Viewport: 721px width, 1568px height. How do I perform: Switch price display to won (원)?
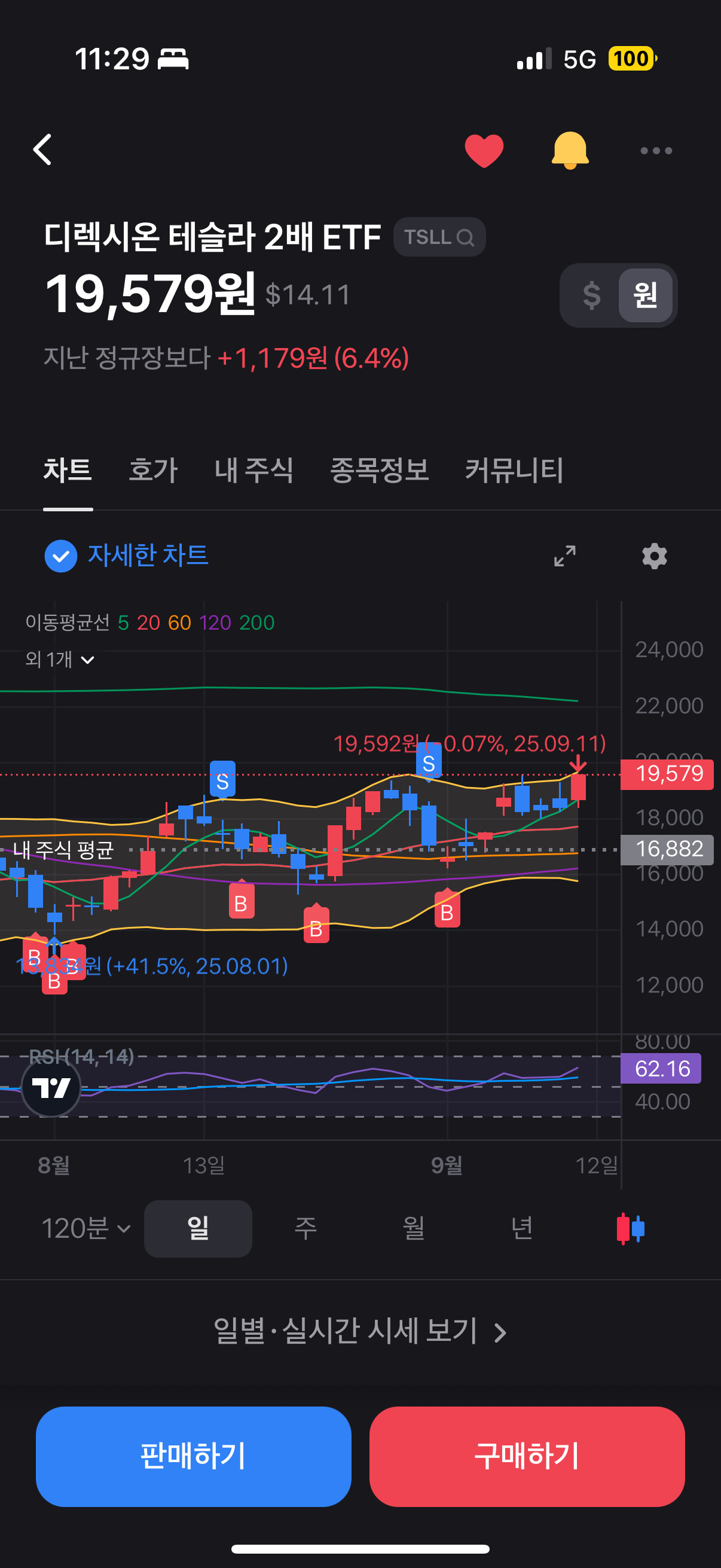645,295
